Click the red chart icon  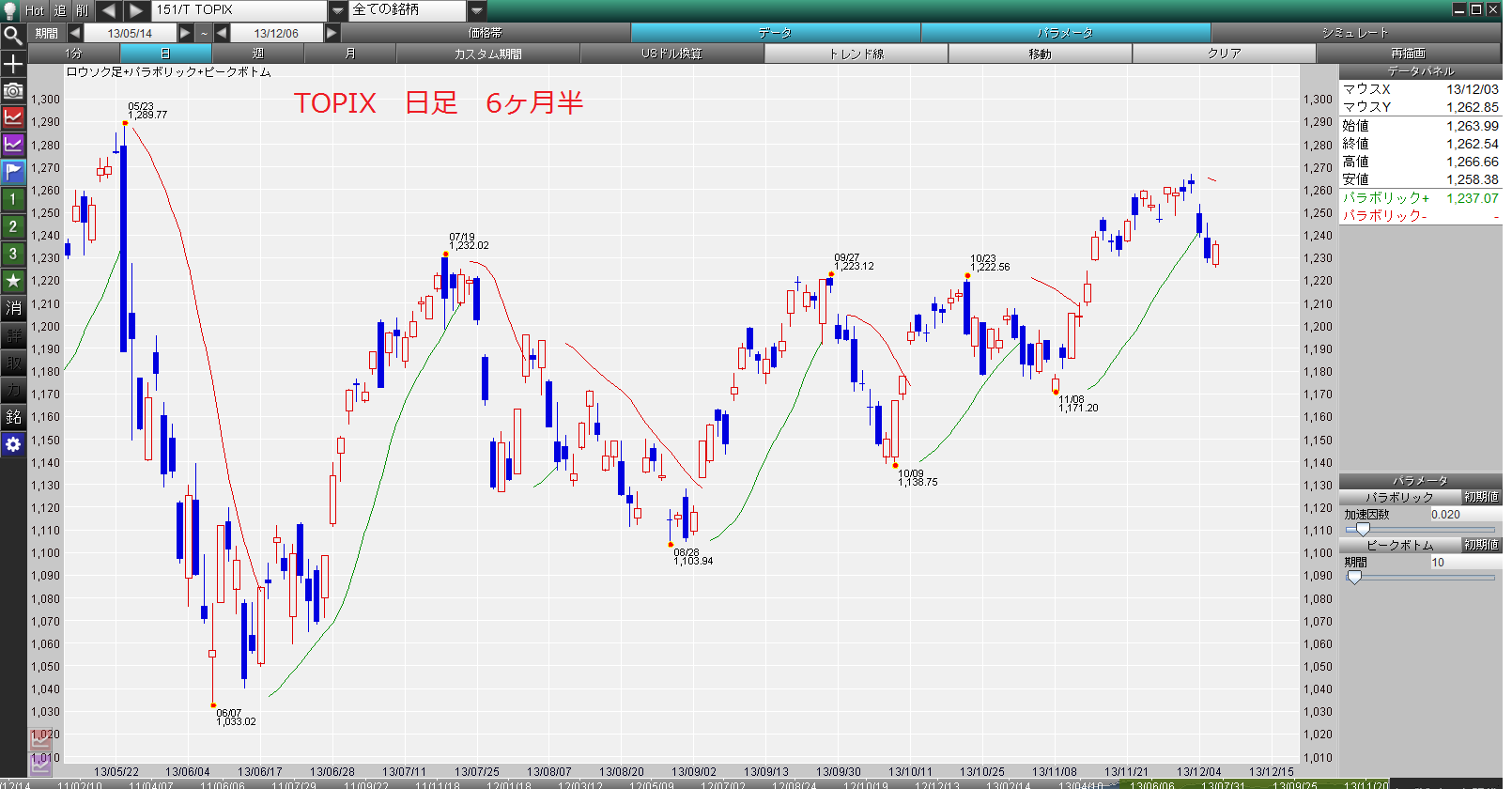[13, 117]
